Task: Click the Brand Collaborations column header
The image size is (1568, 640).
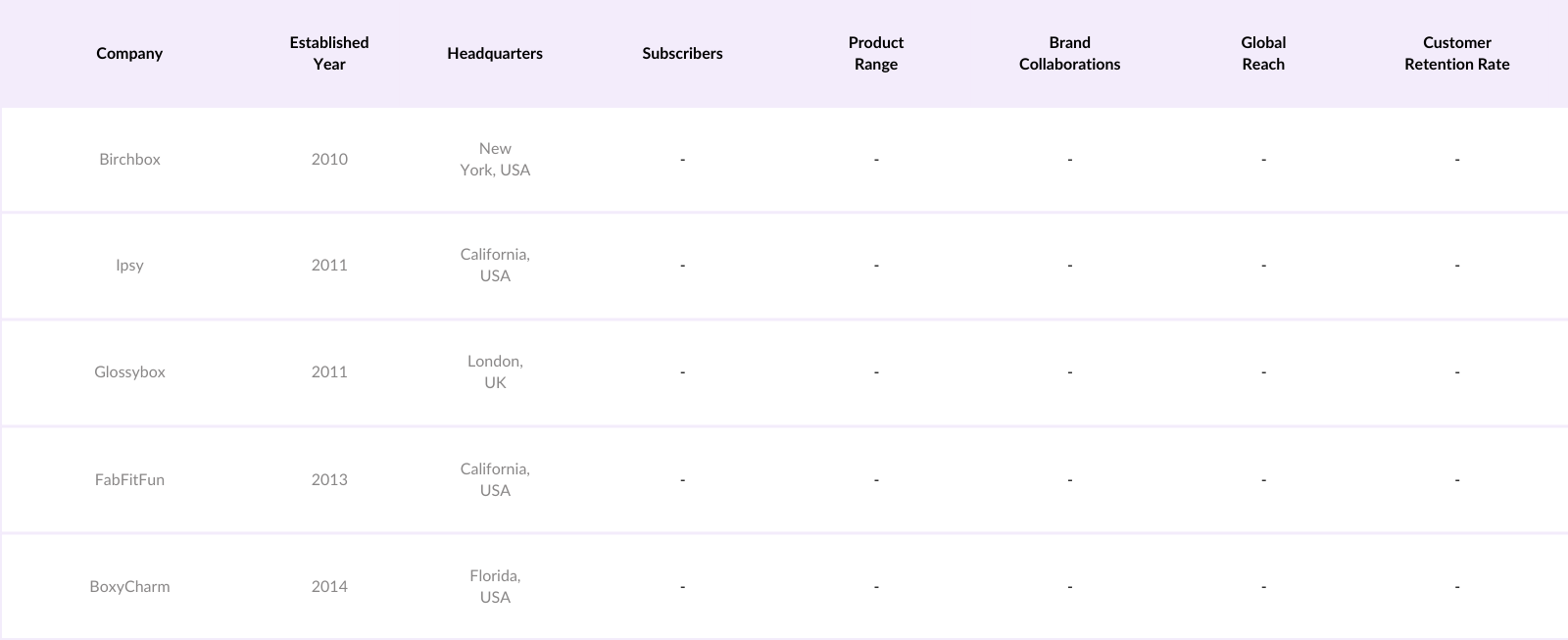Action: click(1069, 54)
